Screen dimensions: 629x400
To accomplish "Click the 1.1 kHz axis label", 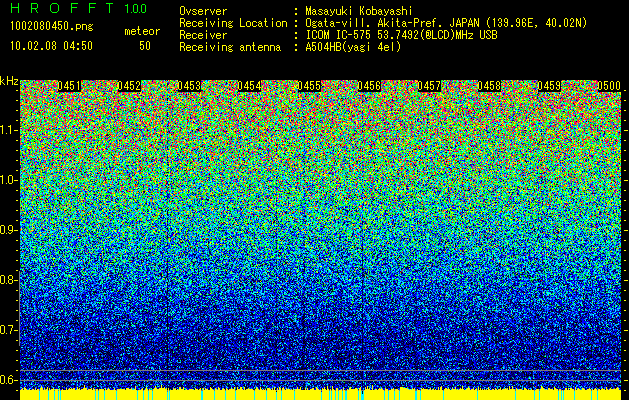I will click(8, 130).
